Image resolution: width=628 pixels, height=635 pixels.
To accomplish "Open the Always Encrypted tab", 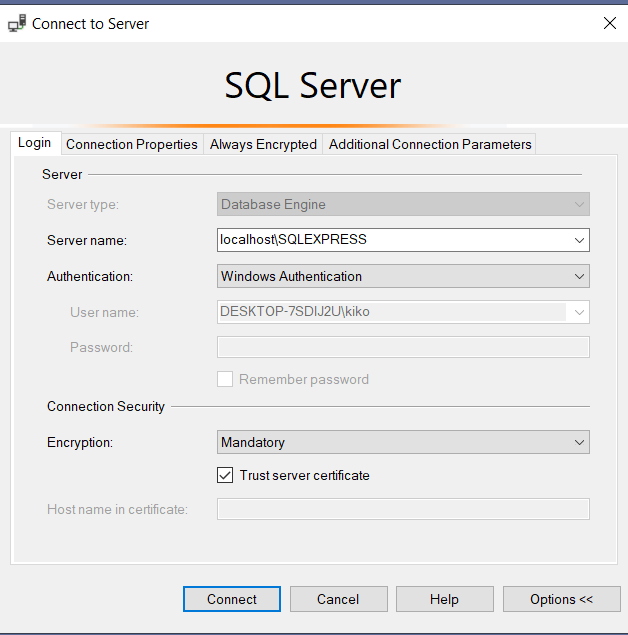I will (263, 144).
